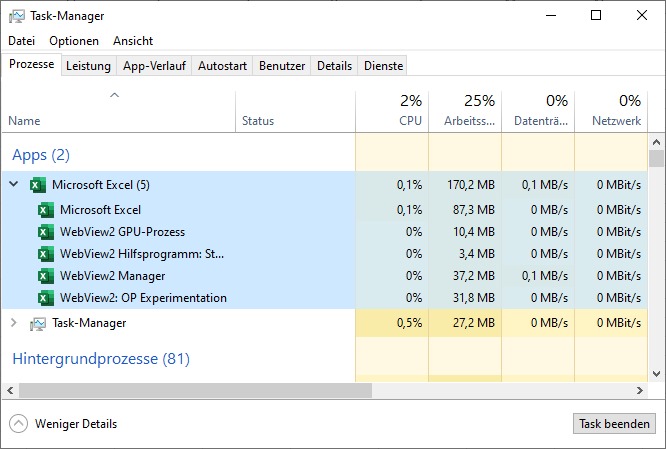Click vertical scrollbar down arrow
Screen dimensions: 666x449
tap(656, 374)
